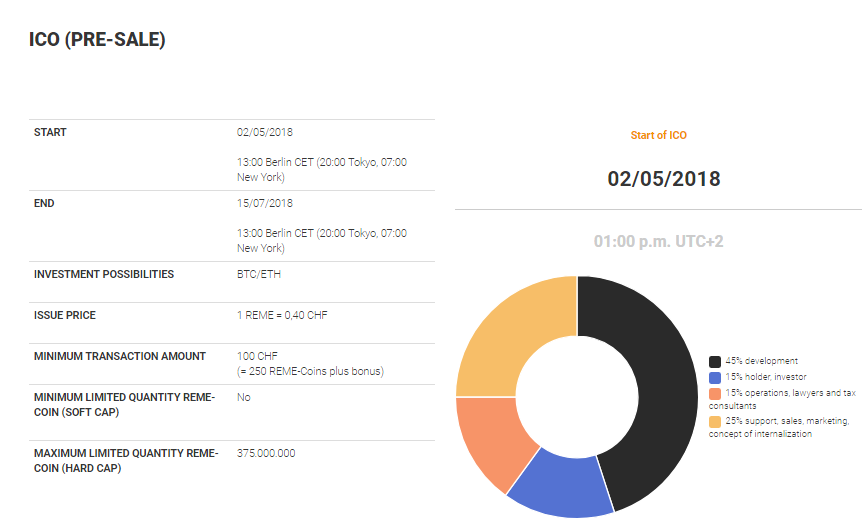Screen dimensions: 868x527
Task: Click the black development legend swatch
Action: pos(715,361)
